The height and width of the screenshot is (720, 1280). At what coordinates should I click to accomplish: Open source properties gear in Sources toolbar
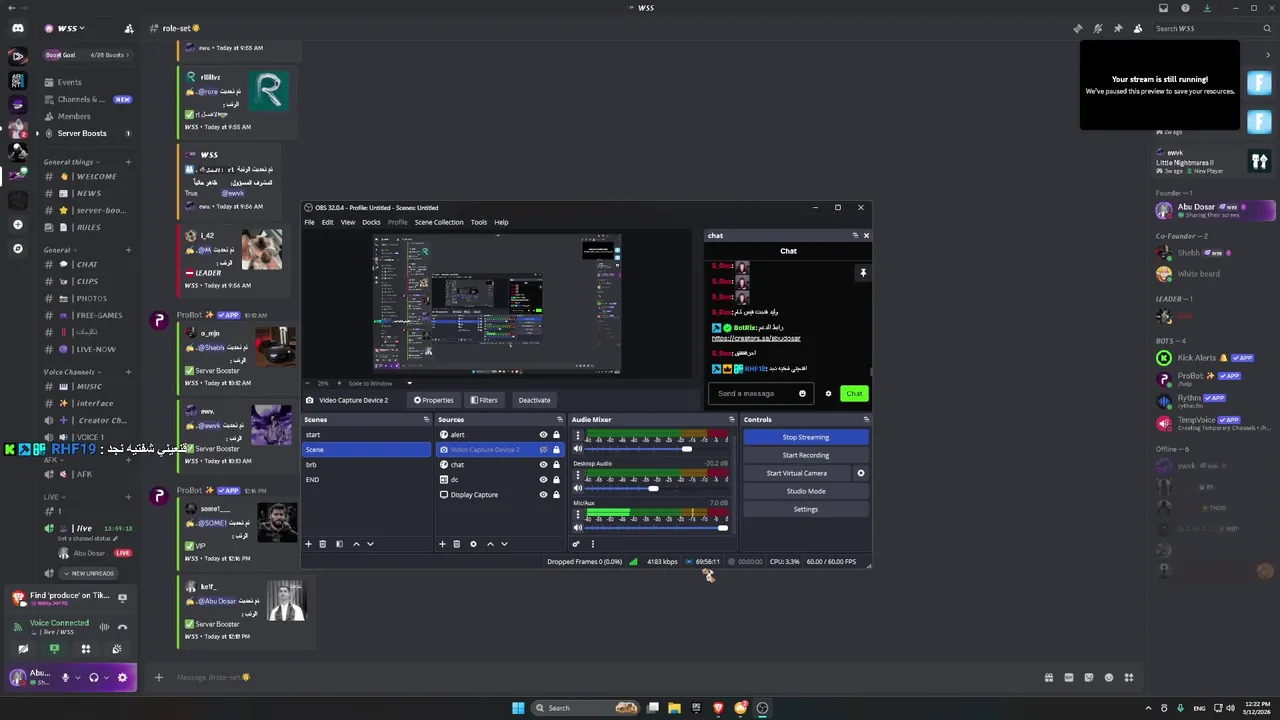[473, 544]
